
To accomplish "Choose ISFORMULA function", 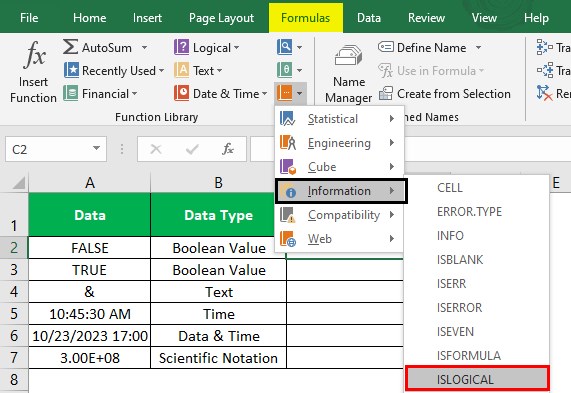I will [x=477, y=355].
